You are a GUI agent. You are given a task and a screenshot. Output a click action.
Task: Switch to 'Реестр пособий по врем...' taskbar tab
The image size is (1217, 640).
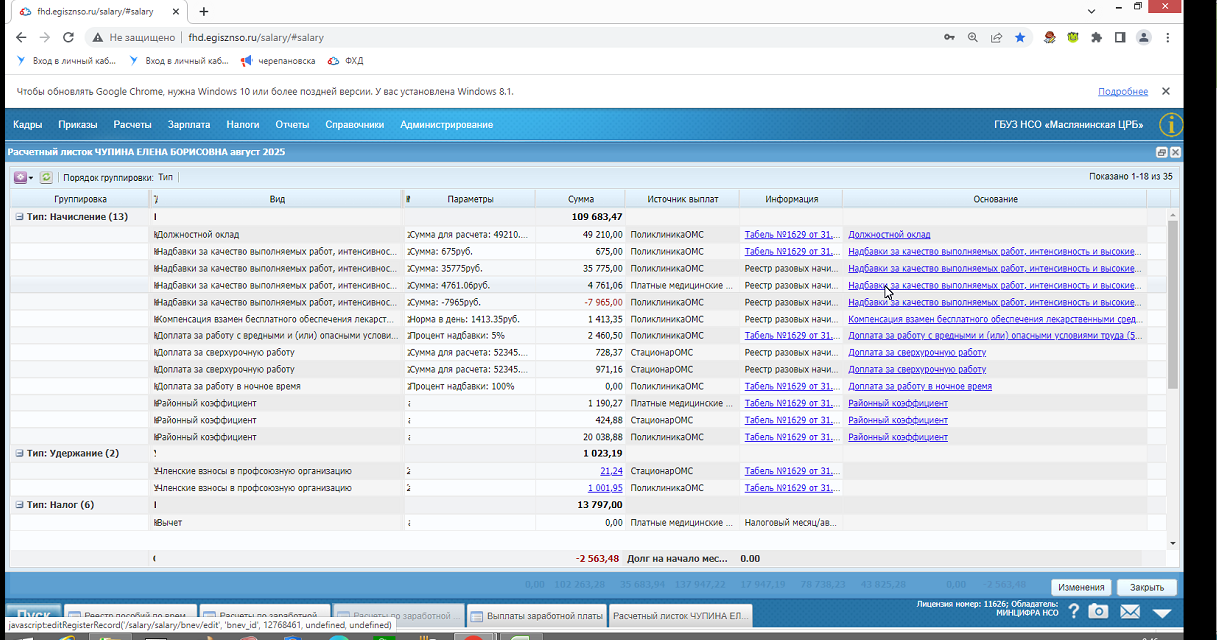(x=130, y=616)
